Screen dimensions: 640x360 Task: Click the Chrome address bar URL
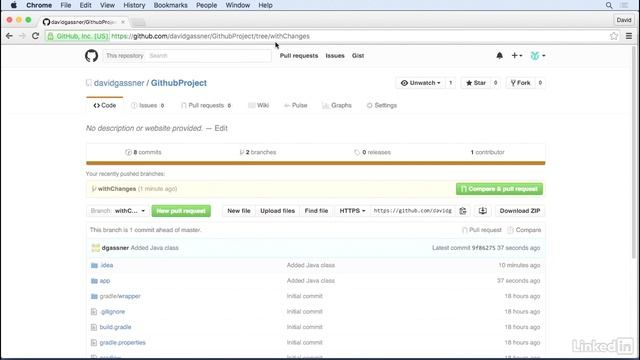(210, 36)
